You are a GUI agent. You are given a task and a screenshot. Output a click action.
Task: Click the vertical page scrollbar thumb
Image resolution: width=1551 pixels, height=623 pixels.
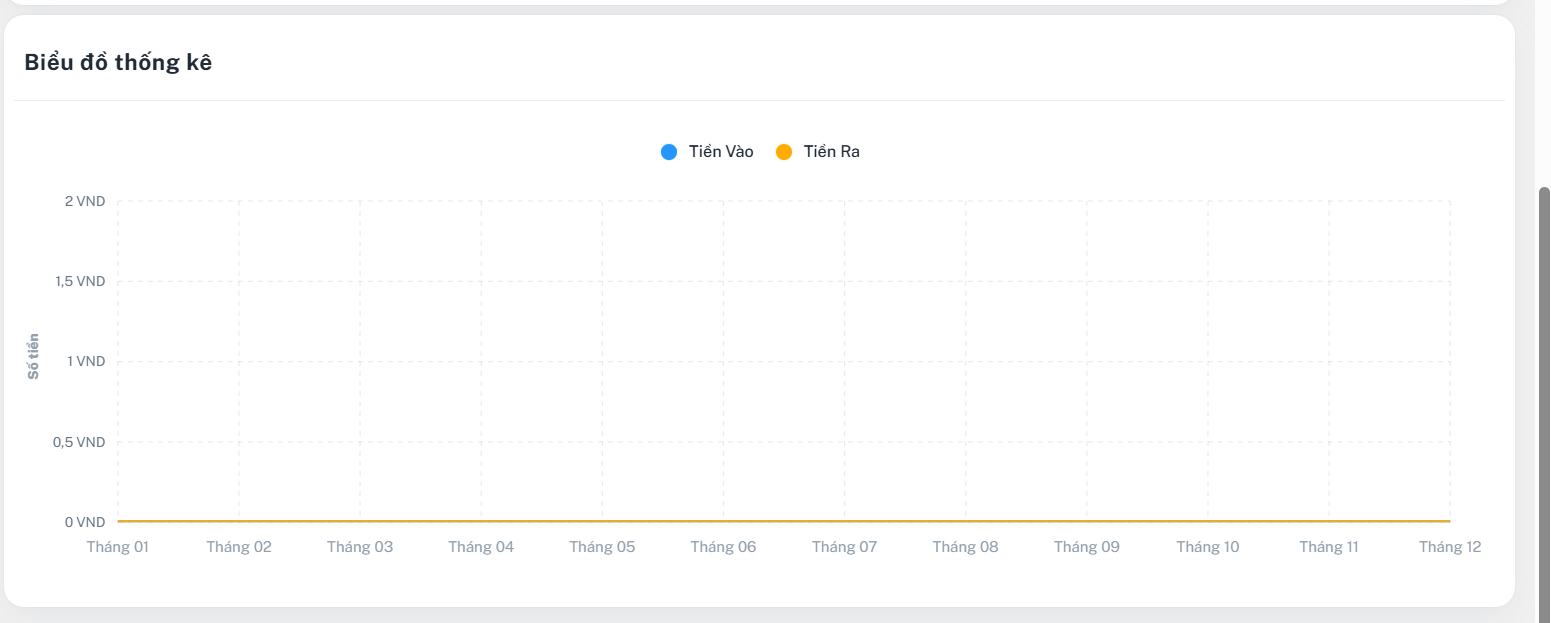coord(1544,400)
